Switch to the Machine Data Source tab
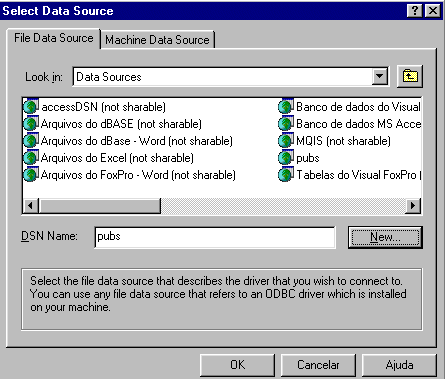This screenshot has width=445, height=379. [157, 40]
